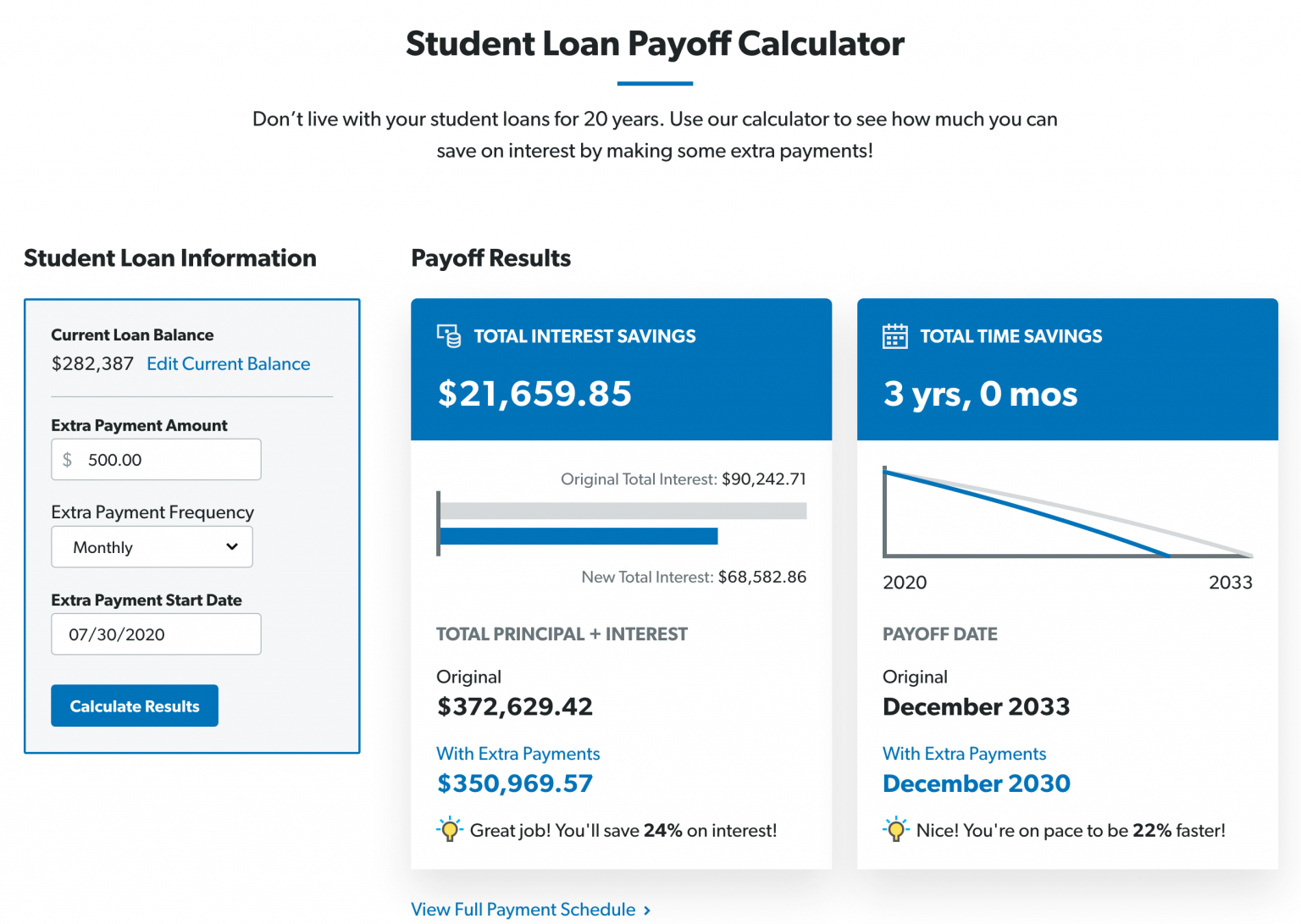This screenshot has height=924, width=1301.
Task: Open the full payment schedule link
Action: [x=523, y=909]
